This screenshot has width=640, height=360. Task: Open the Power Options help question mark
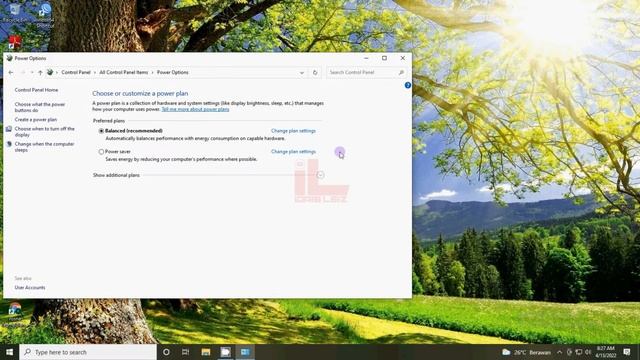(x=407, y=85)
